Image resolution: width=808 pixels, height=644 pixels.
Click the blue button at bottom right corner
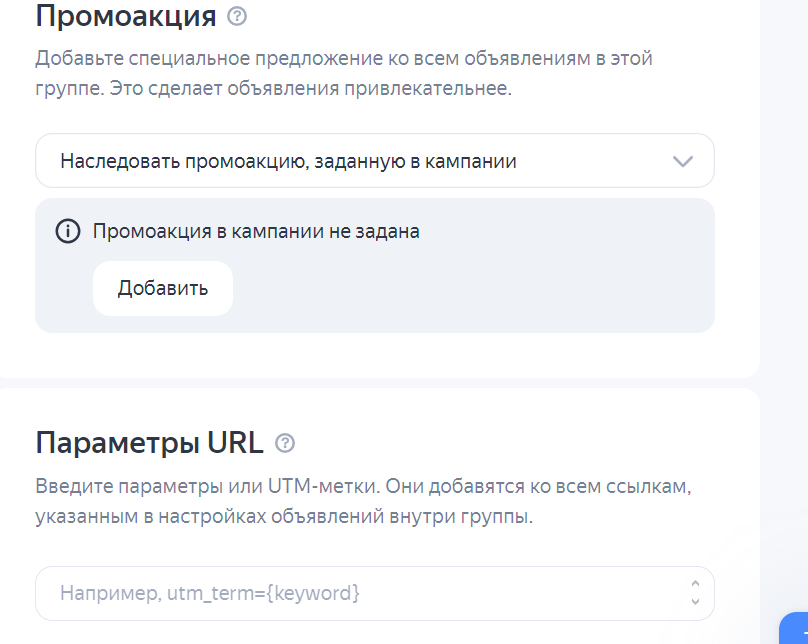(795, 630)
